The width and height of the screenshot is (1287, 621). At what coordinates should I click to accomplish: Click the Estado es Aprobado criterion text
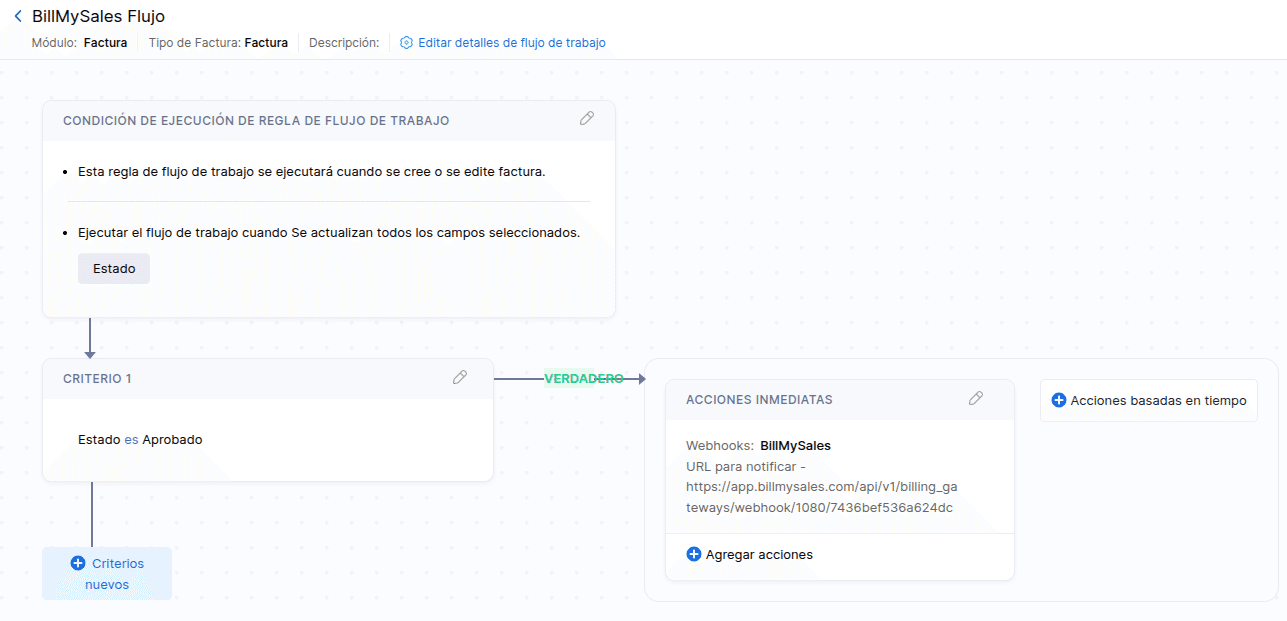[x=140, y=439]
